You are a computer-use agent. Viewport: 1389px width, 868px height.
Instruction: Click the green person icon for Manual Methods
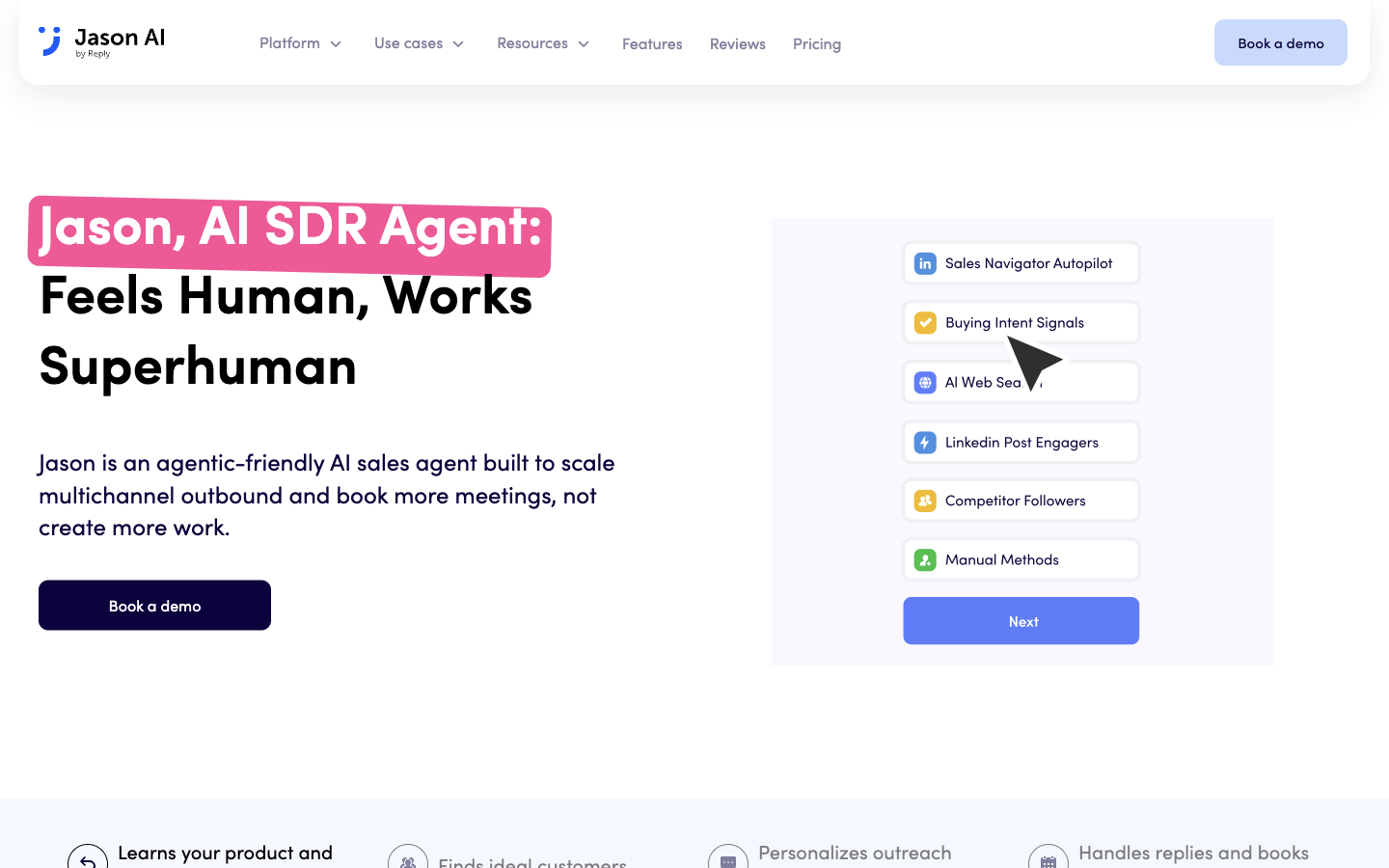925,559
